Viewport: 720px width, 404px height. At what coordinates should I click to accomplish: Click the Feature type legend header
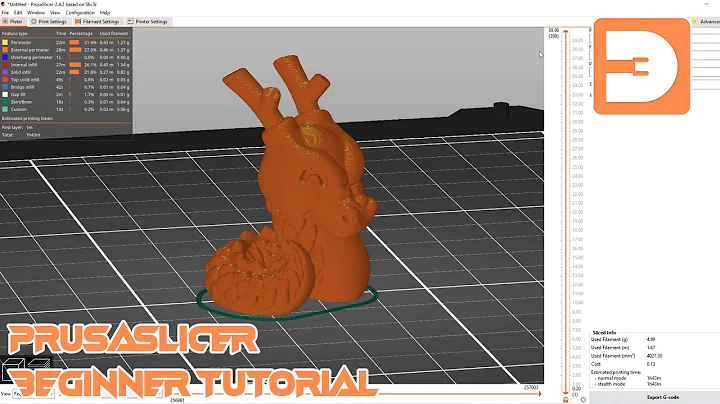pos(14,34)
